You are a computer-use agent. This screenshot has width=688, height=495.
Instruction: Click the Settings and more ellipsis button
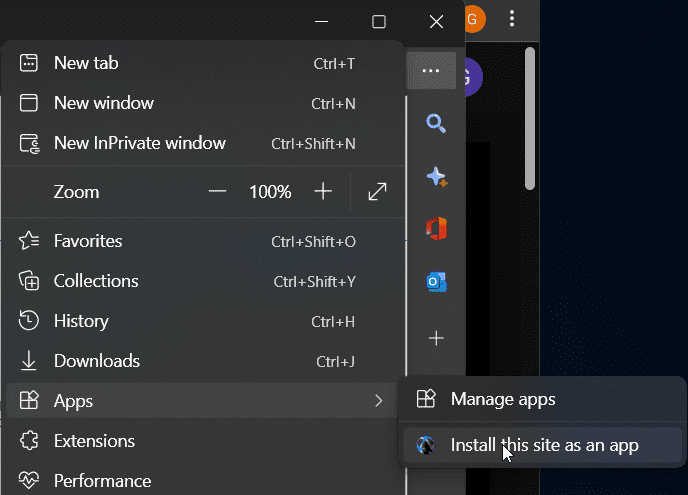coord(431,71)
